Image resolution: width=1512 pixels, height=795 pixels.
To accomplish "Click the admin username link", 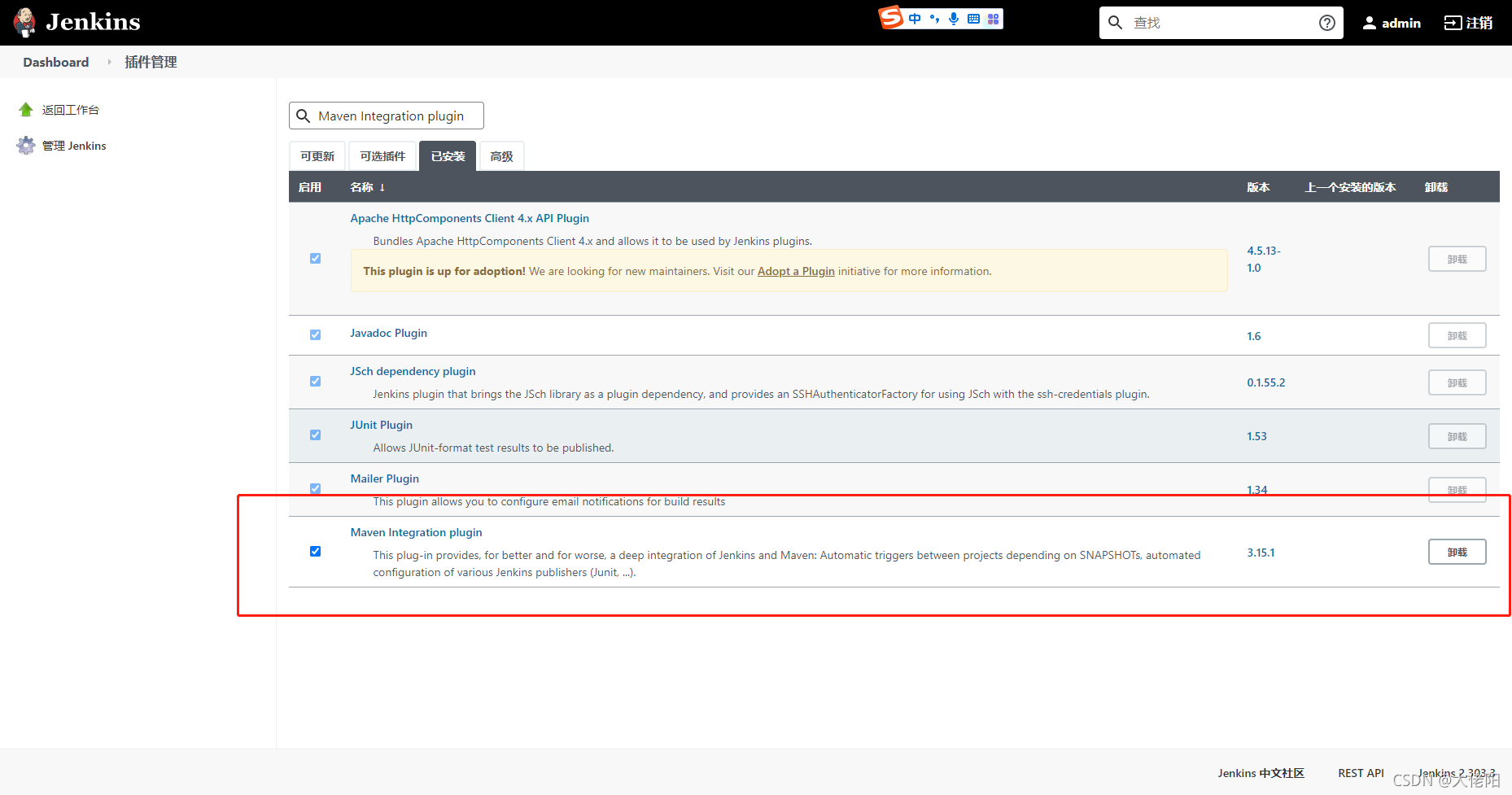I will tap(1401, 23).
